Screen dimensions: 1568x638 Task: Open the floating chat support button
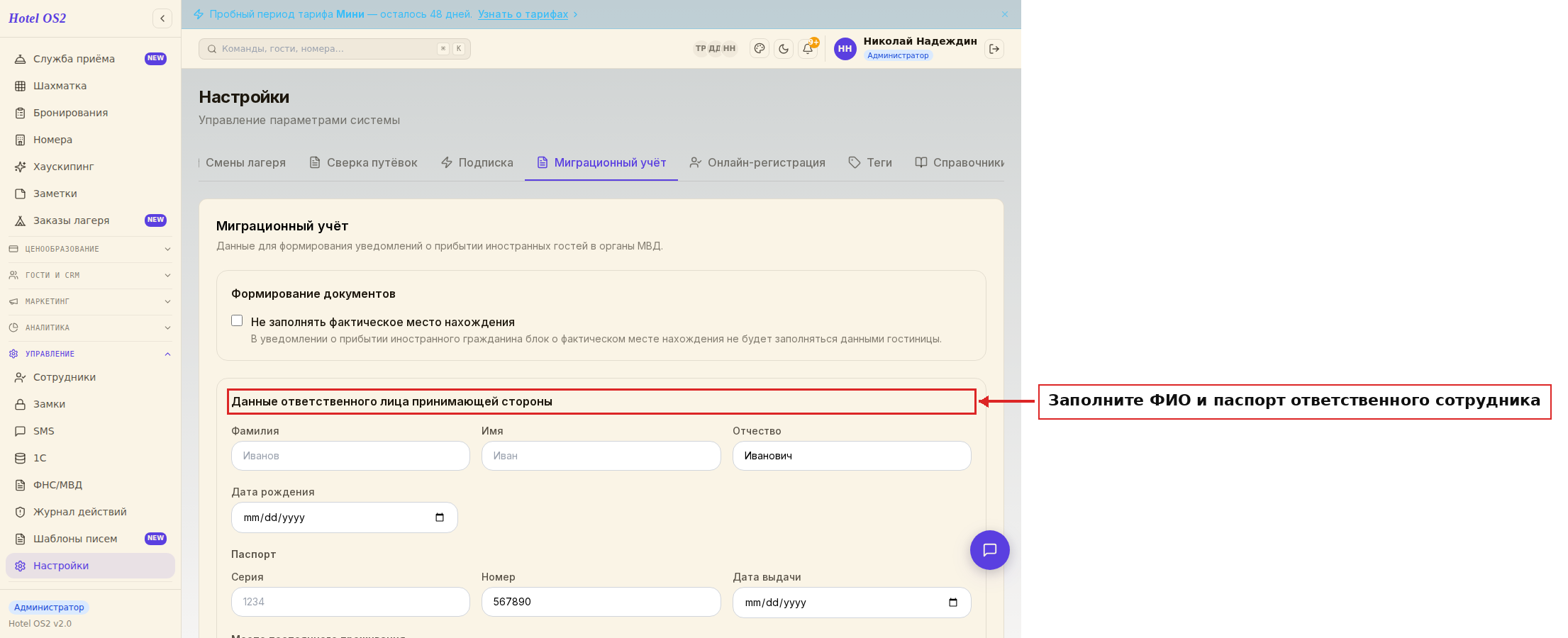(x=990, y=550)
